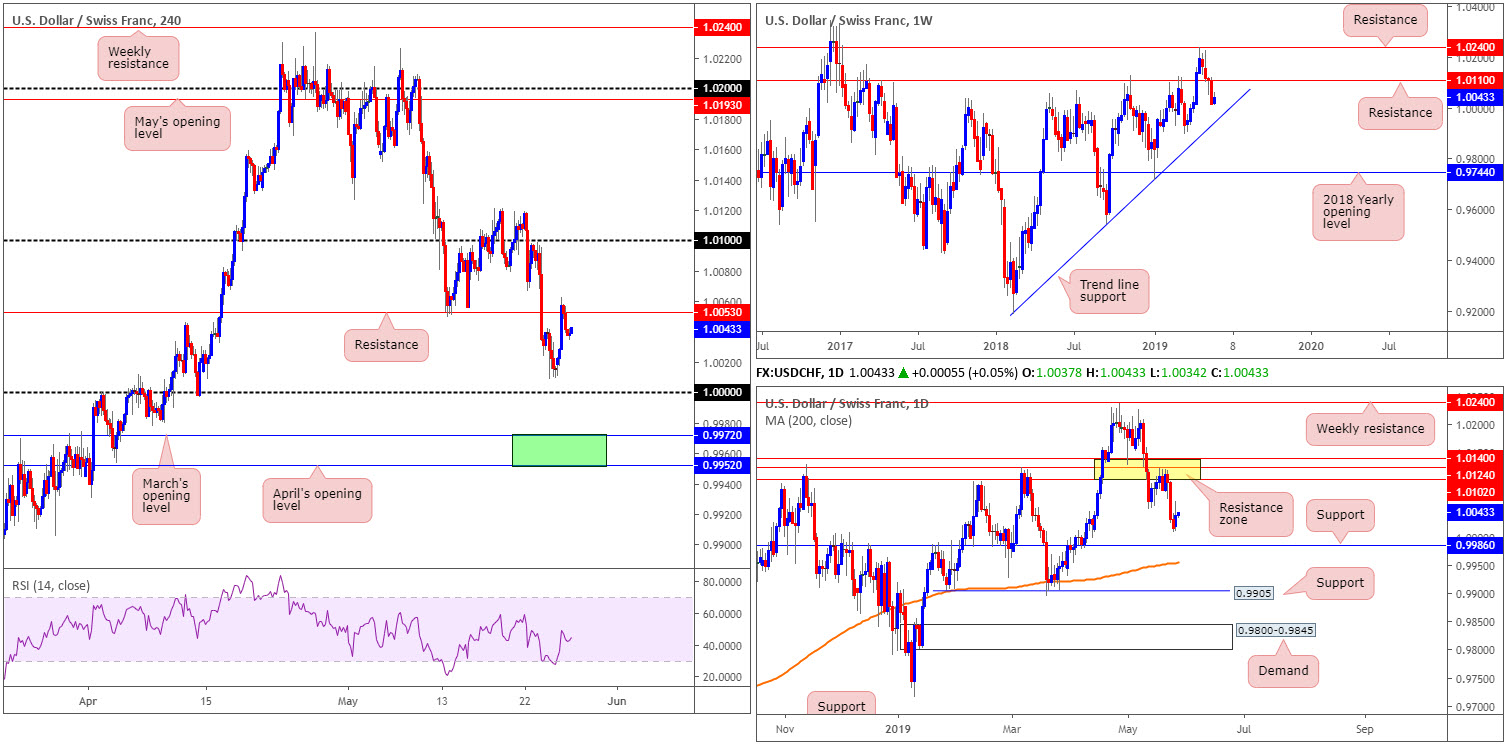Click the black 0.99860 price label
This screenshot has width=1507, height=746.
click(x=1475, y=546)
